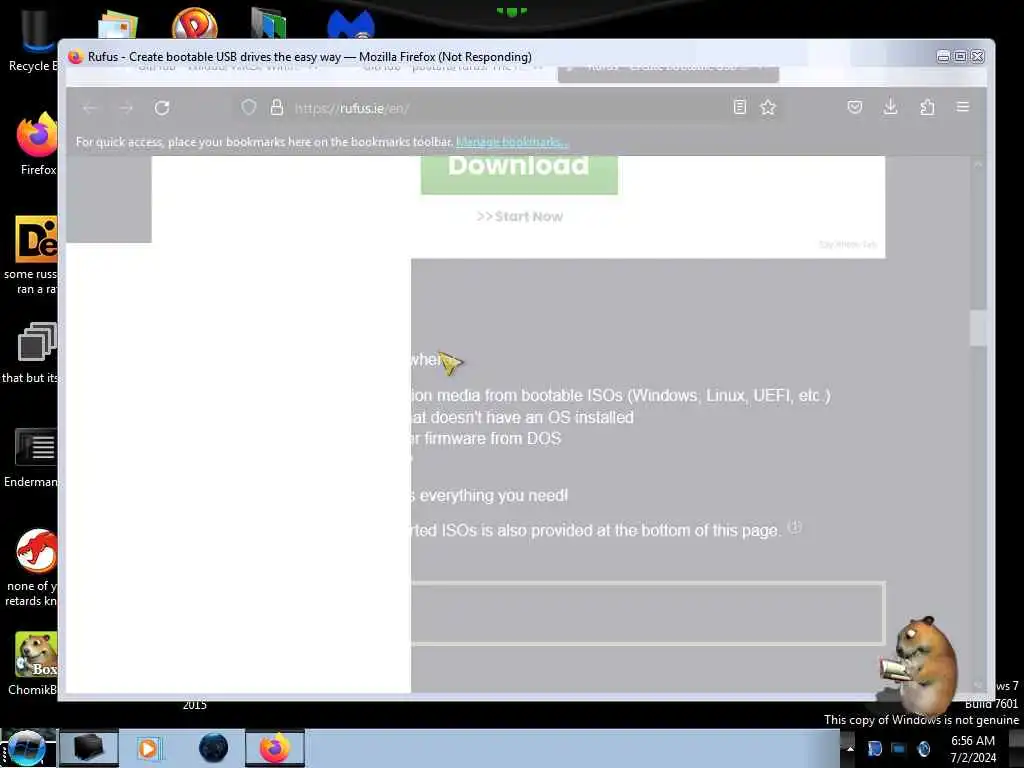Click the rufus.ie address bar
This screenshot has width=1024, height=768.
coord(509,108)
